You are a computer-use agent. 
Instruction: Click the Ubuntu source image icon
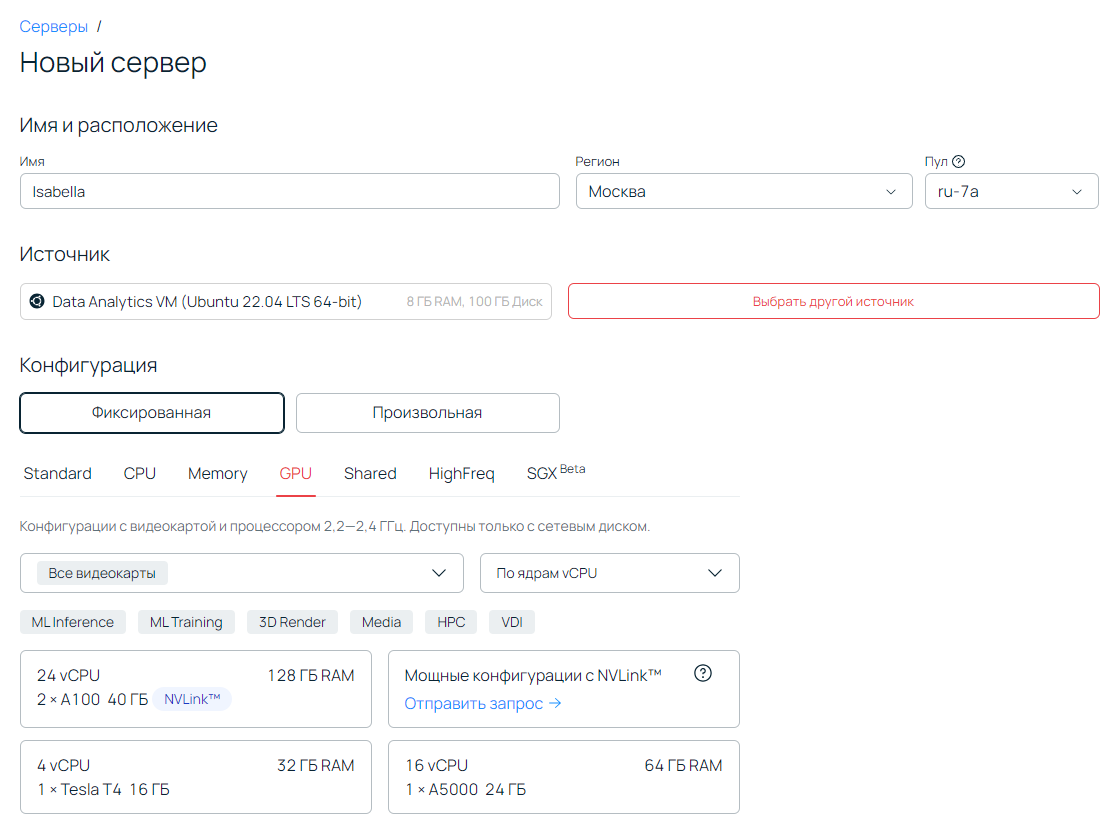coord(37,301)
